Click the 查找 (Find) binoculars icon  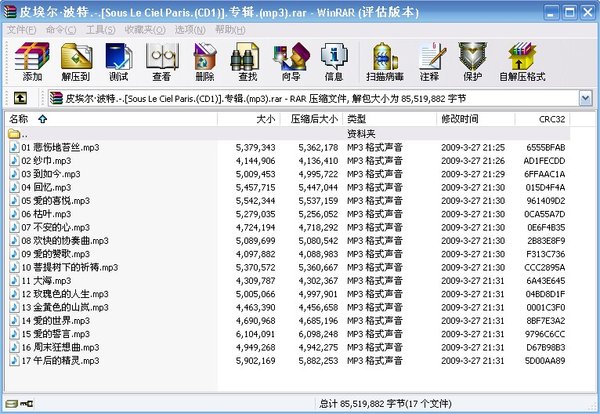coord(247,62)
